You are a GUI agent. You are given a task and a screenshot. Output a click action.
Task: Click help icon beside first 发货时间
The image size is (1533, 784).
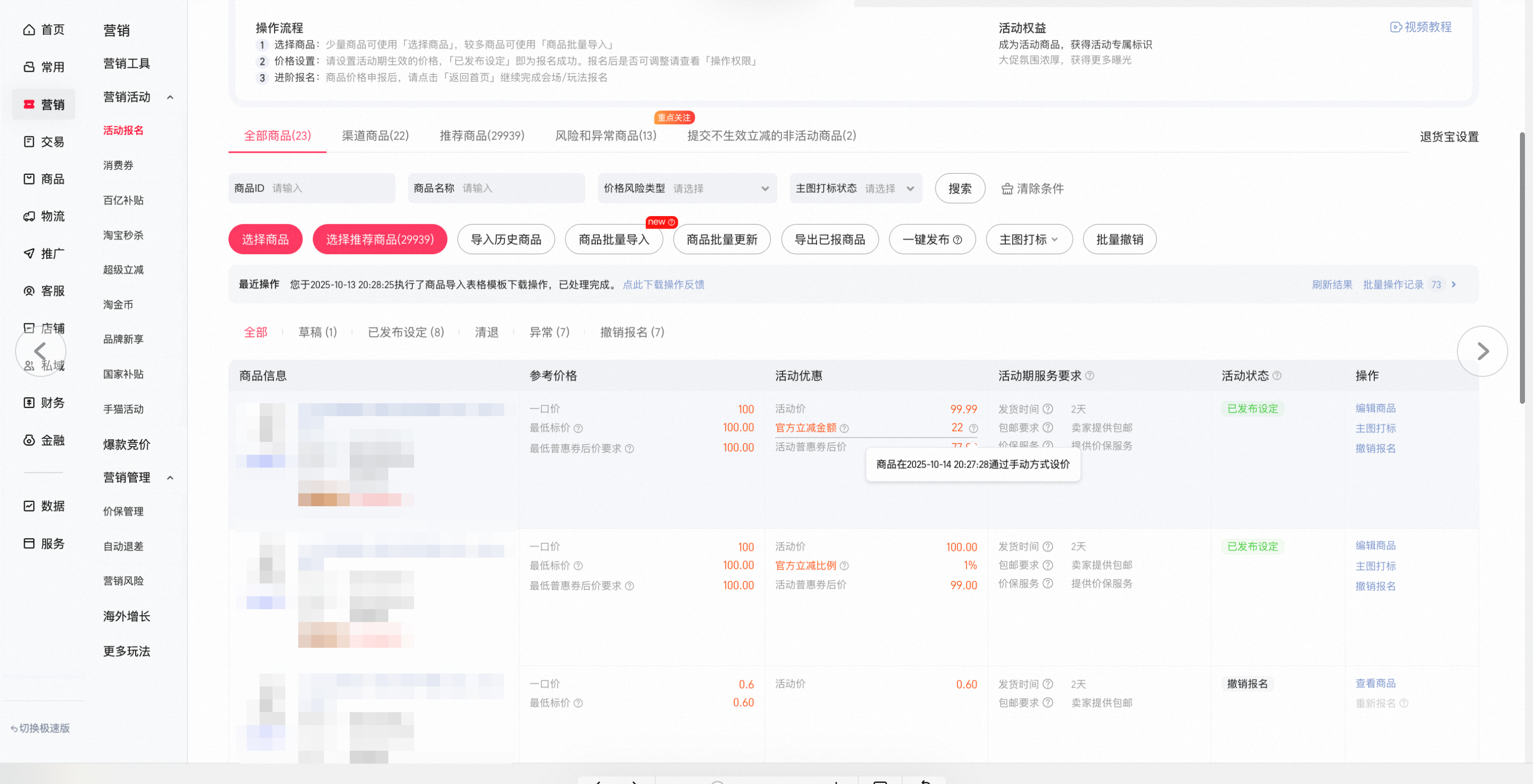point(1048,409)
